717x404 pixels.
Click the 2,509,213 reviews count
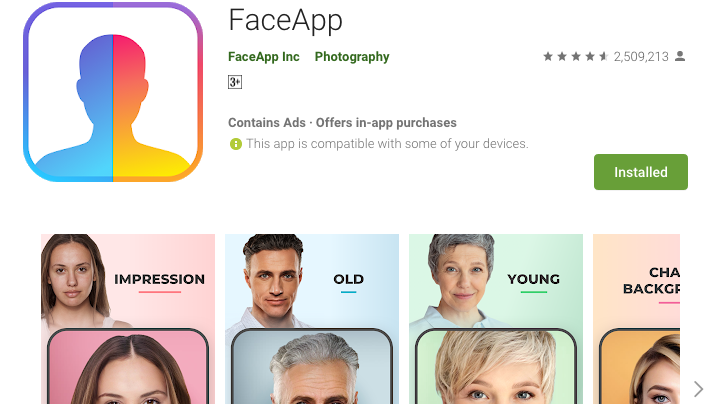pos(641,57)
